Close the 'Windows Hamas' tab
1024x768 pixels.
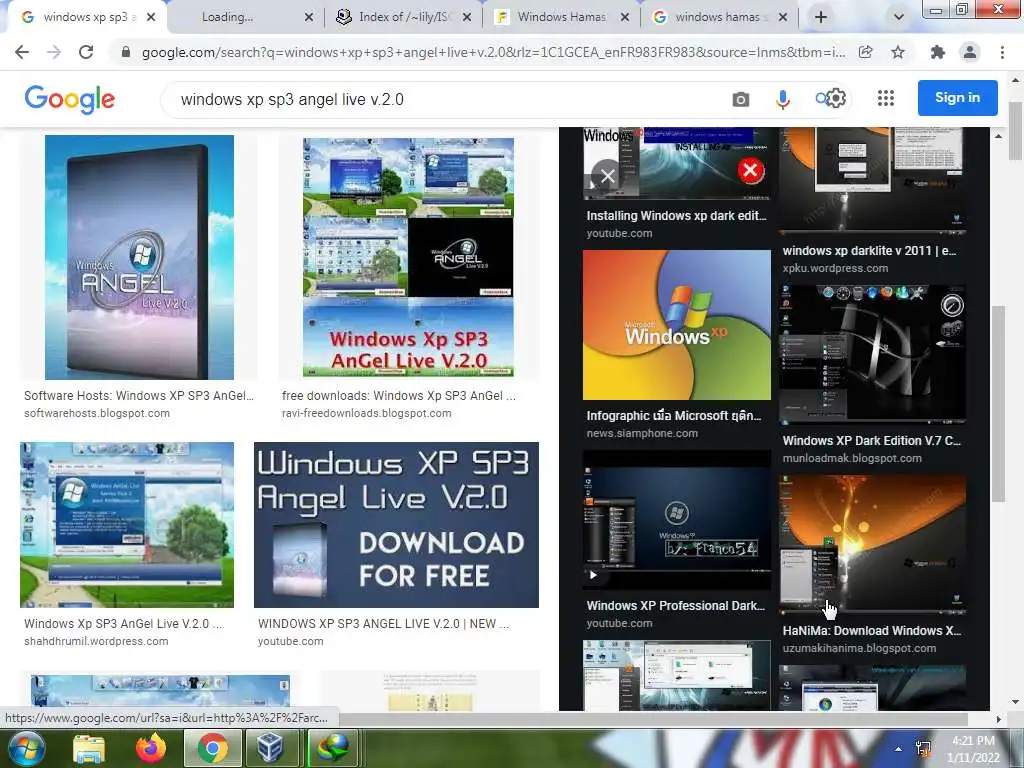pos(625,17)
